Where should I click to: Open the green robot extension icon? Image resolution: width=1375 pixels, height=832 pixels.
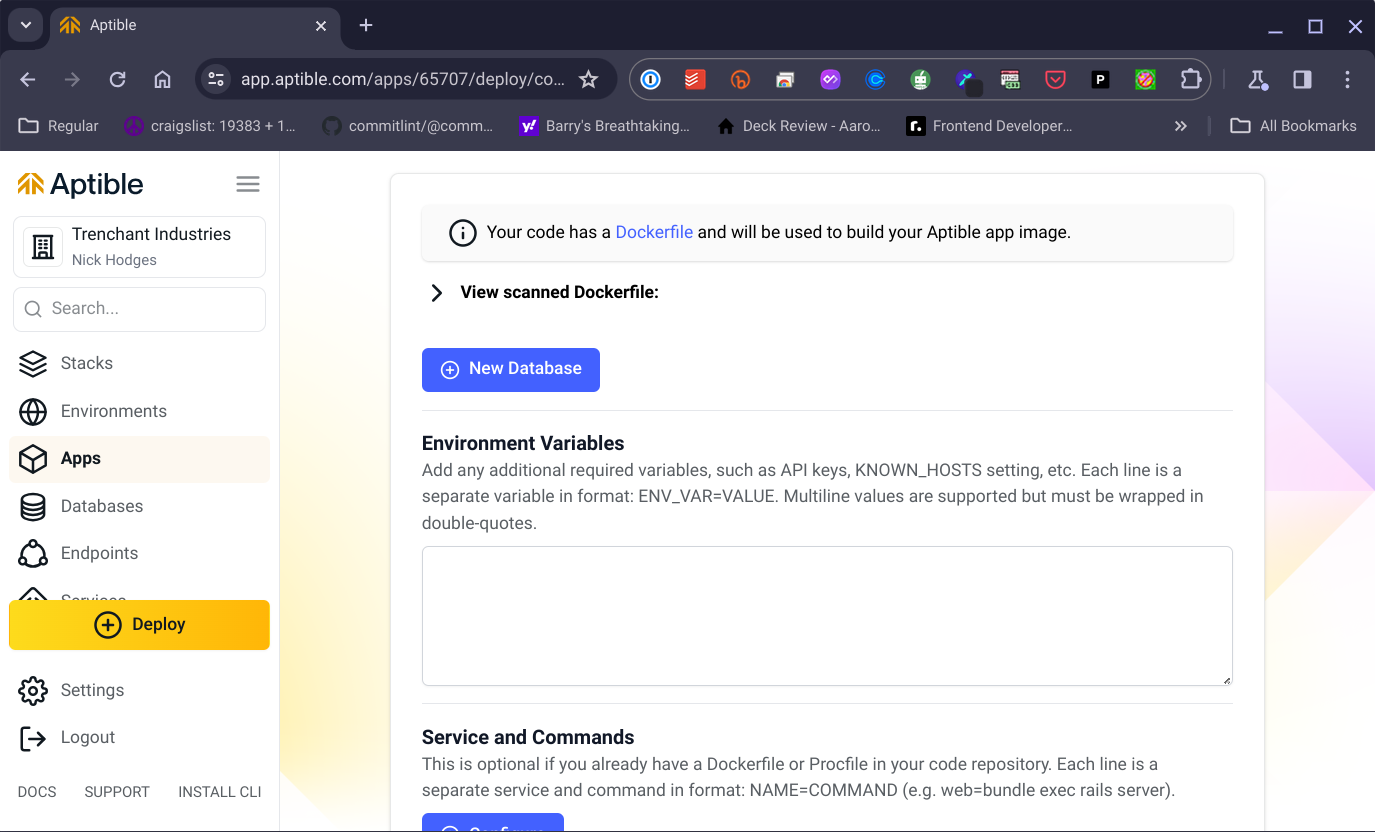[920, 80]
